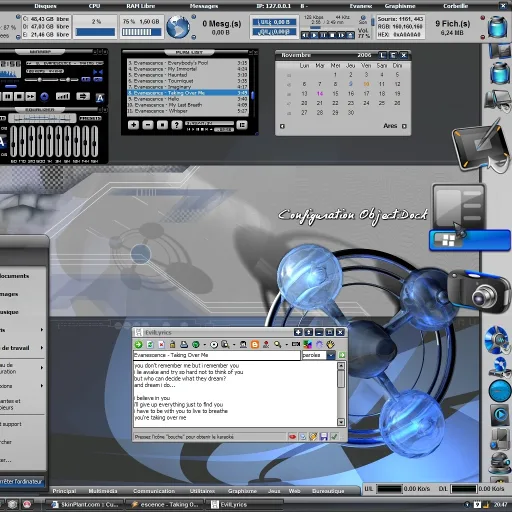The width and height of the screenshot is (512, 512).
Task: Toggle the blue eject-style round button in Winamp
Action: (x=44, y=97)
